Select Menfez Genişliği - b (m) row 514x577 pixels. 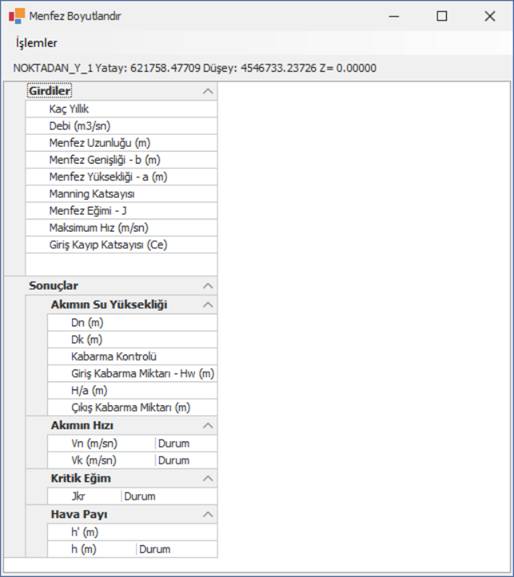121,160
